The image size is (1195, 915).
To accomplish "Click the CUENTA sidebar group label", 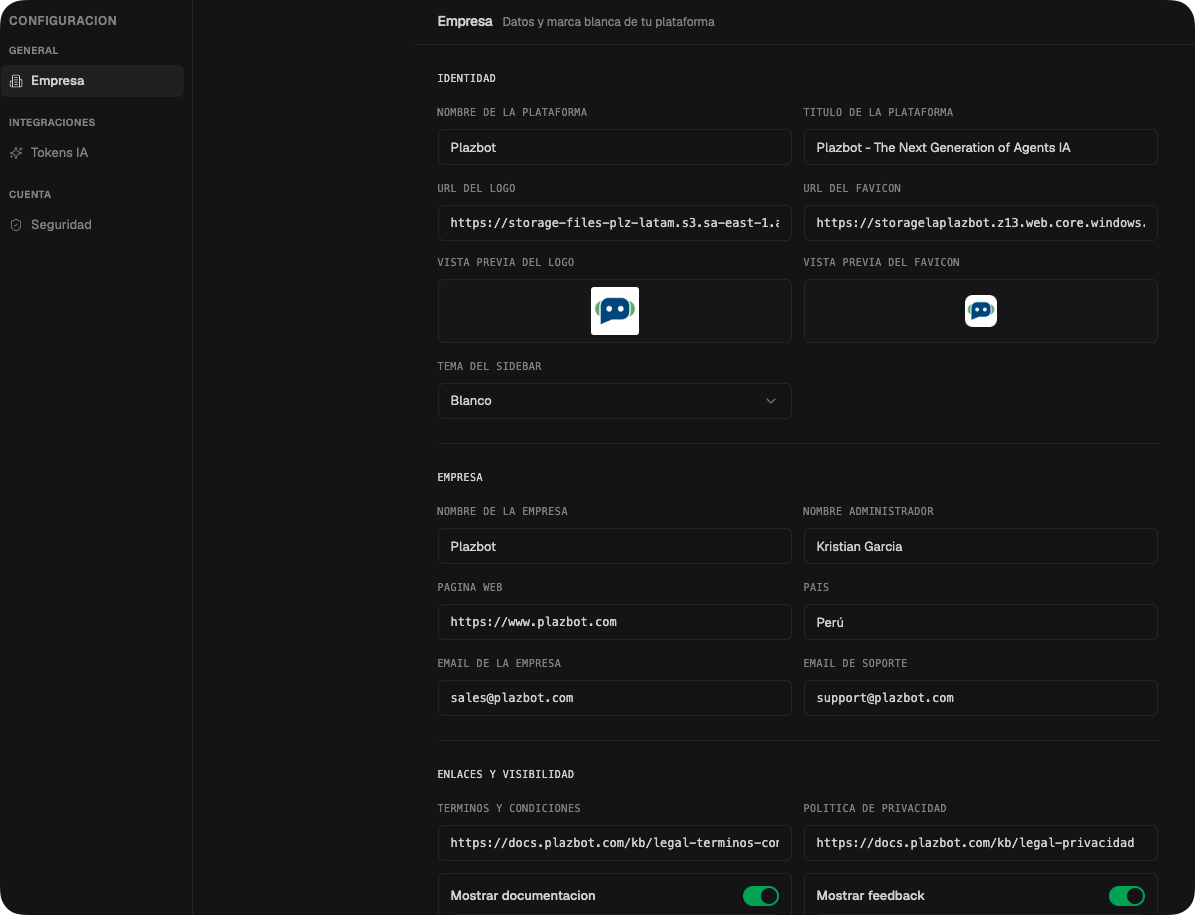I will (x=30, y=195).
